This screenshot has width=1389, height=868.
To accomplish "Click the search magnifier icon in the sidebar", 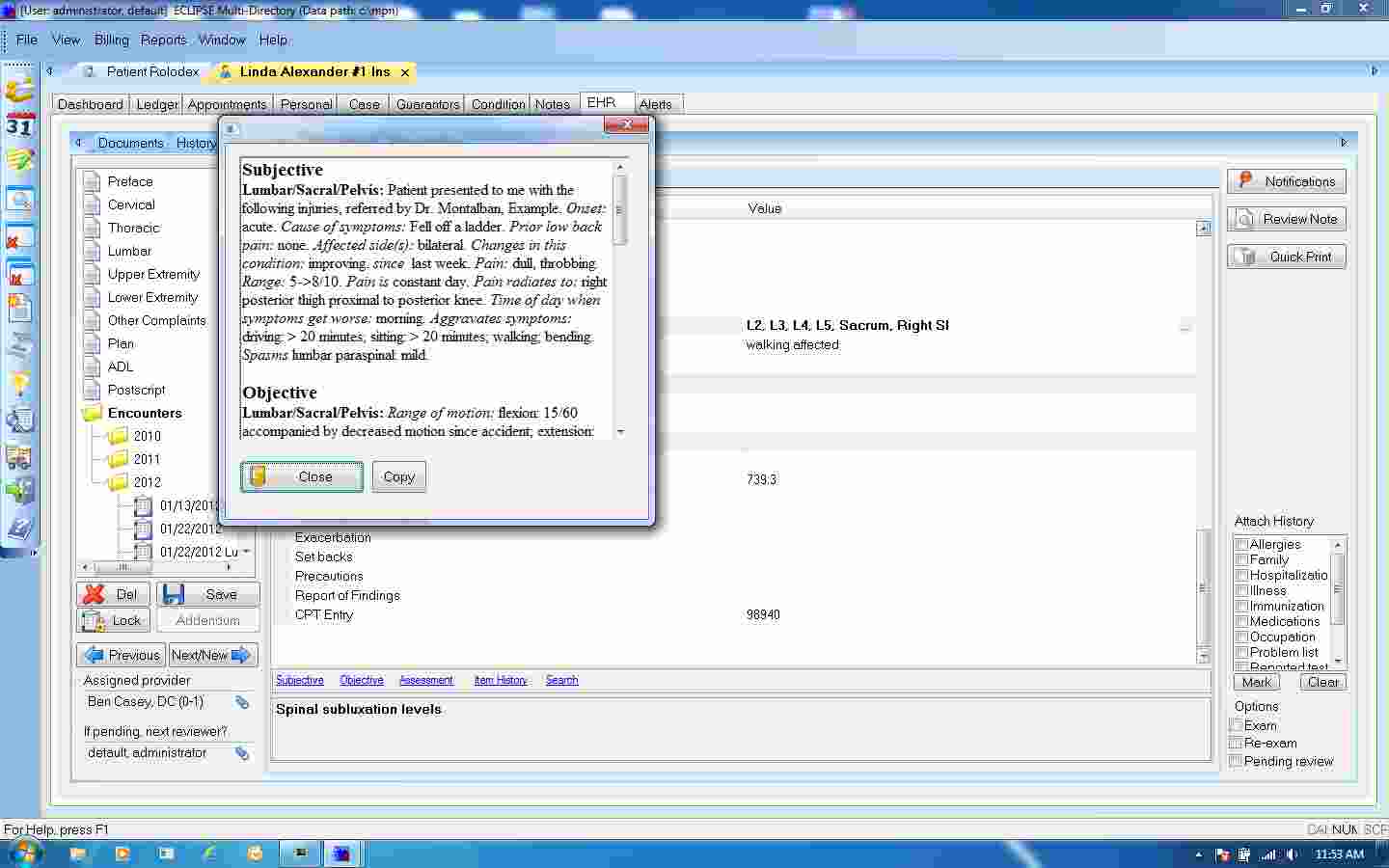I will (19, 201).
